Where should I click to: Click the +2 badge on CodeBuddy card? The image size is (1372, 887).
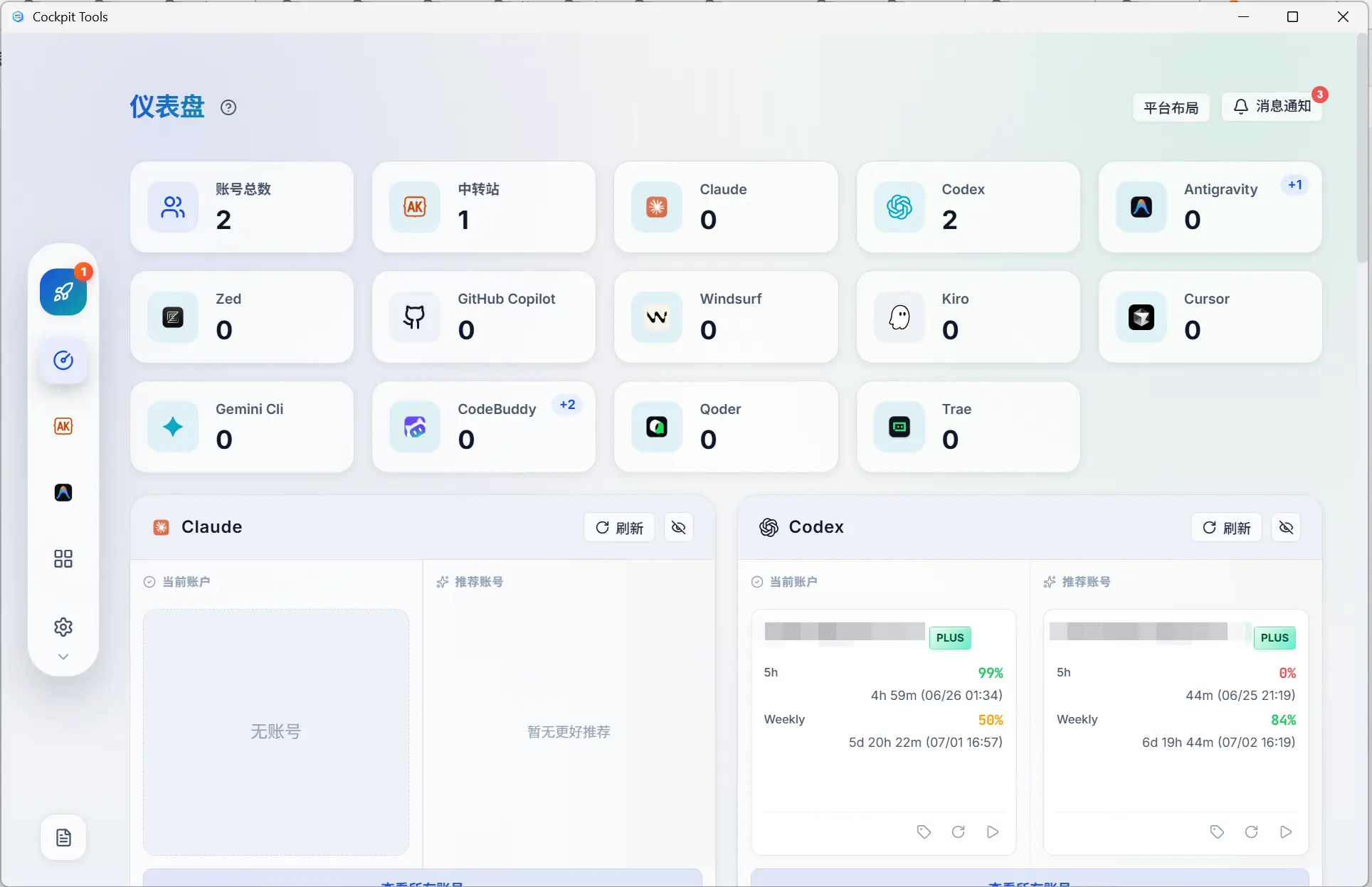[x=567, y=405]
